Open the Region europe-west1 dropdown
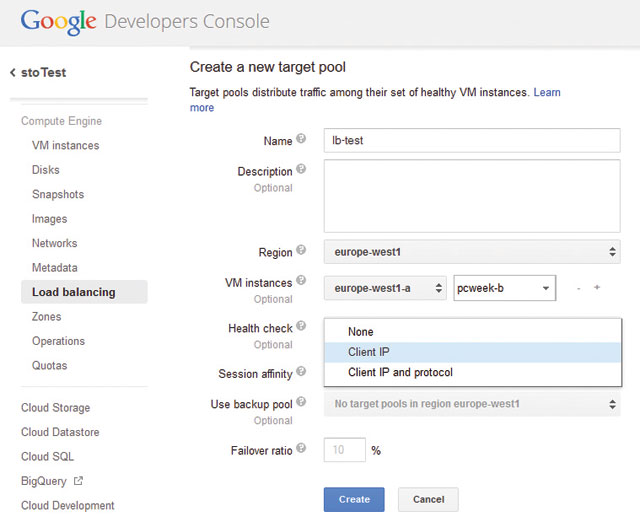 pyautogui.click(x=472, y=252)
